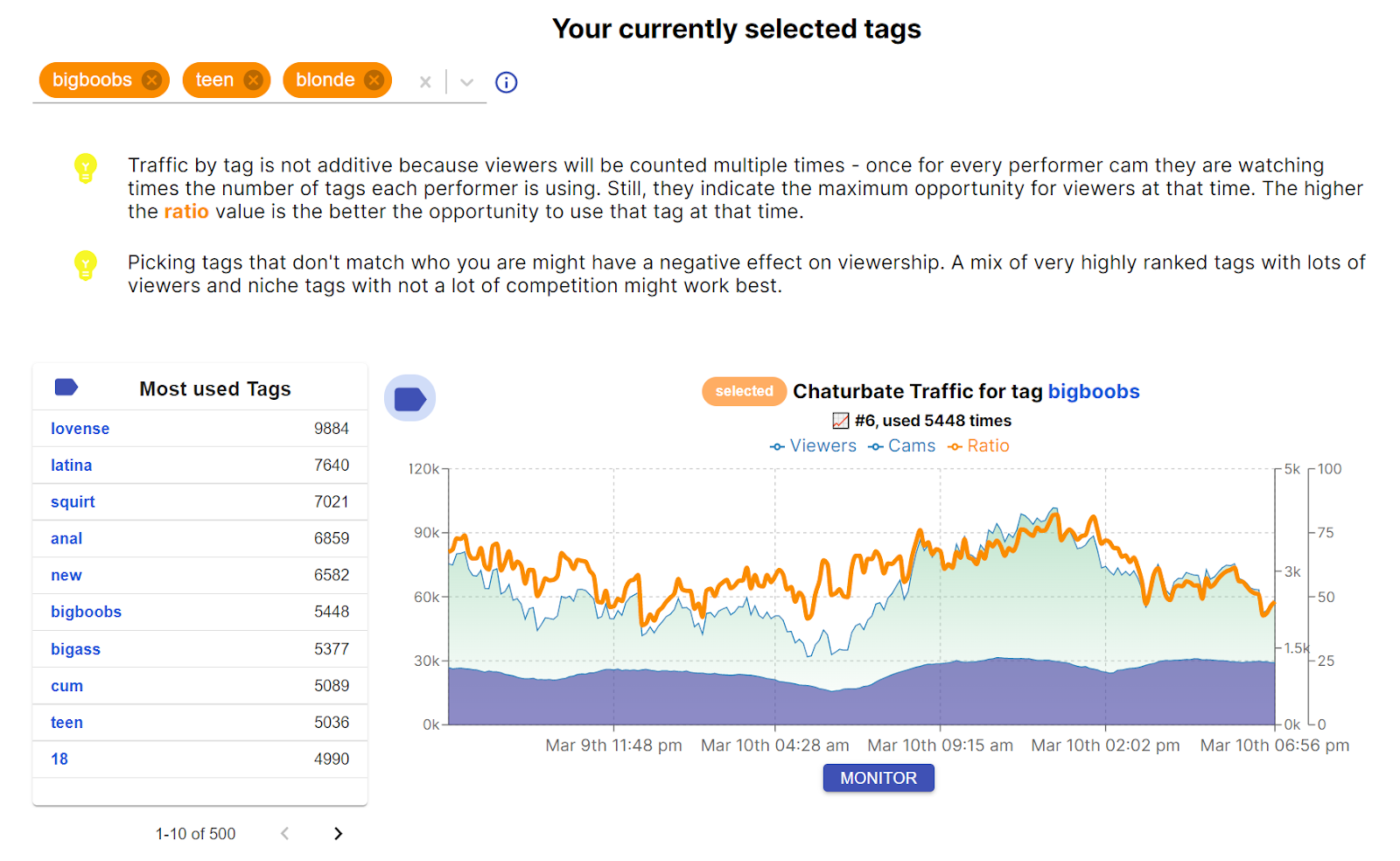Click the orange word ratio in the tip

click(x=186, y=212)
